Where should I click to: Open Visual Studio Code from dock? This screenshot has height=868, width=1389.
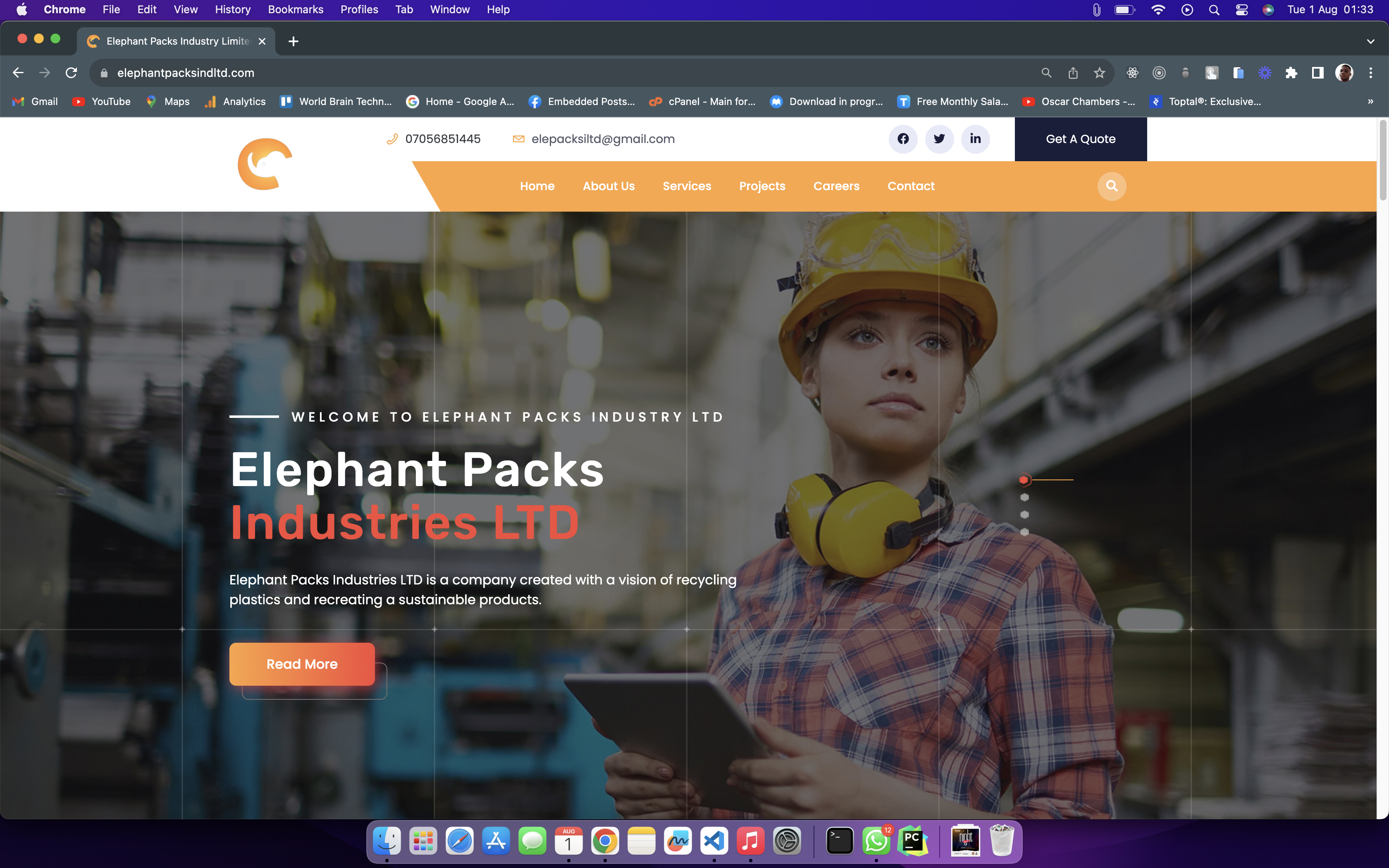[714, 842]
